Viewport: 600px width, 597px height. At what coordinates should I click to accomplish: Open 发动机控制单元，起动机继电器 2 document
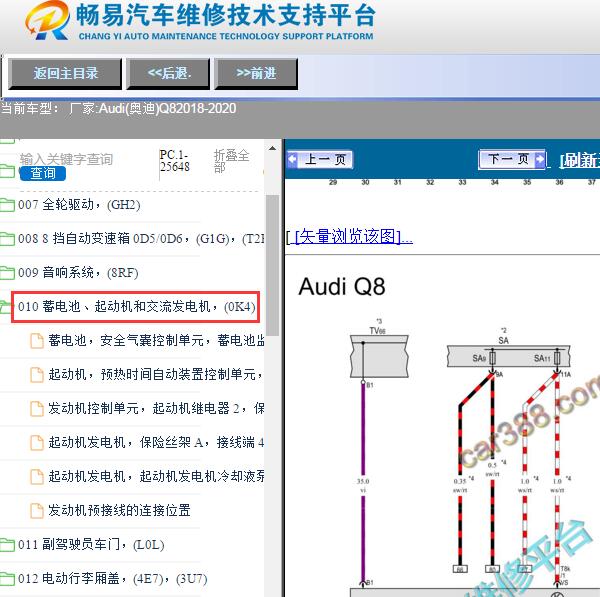pyautogui.click(x=156, y=408)
